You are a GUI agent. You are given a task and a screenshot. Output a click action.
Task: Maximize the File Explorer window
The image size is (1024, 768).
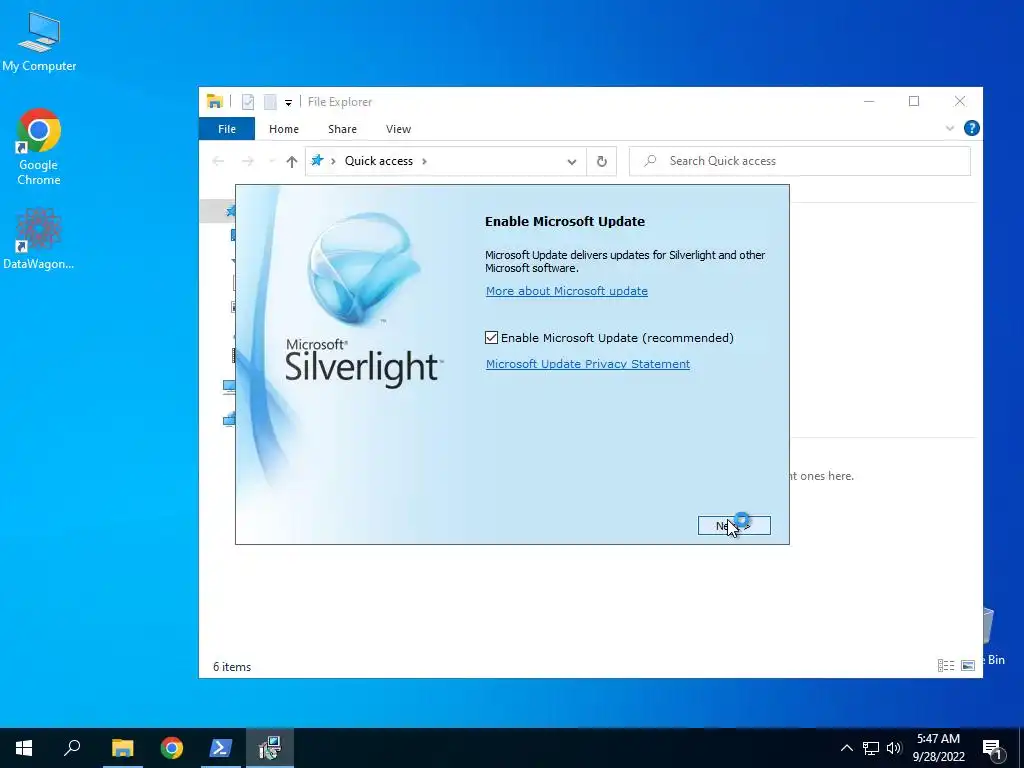click(914, 101)
